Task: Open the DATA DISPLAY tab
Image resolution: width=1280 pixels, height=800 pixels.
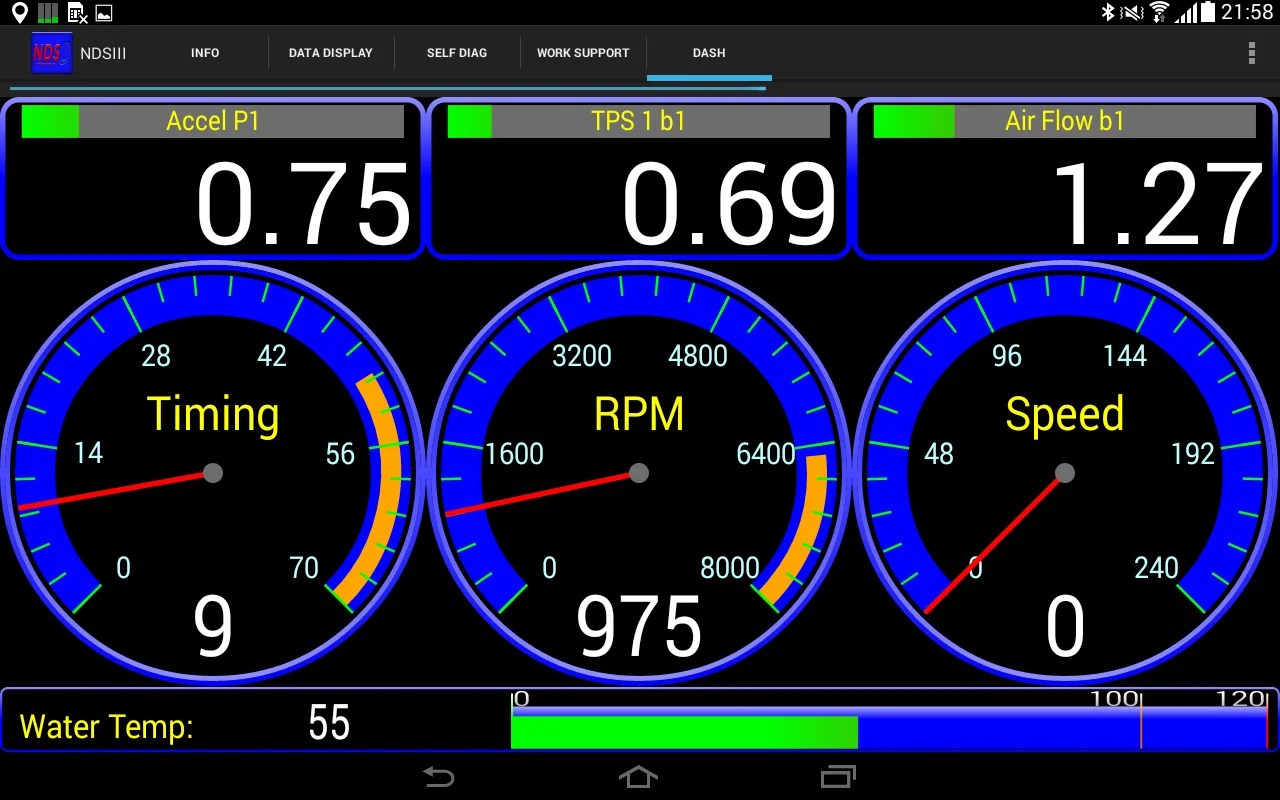Action: point(331,53)
